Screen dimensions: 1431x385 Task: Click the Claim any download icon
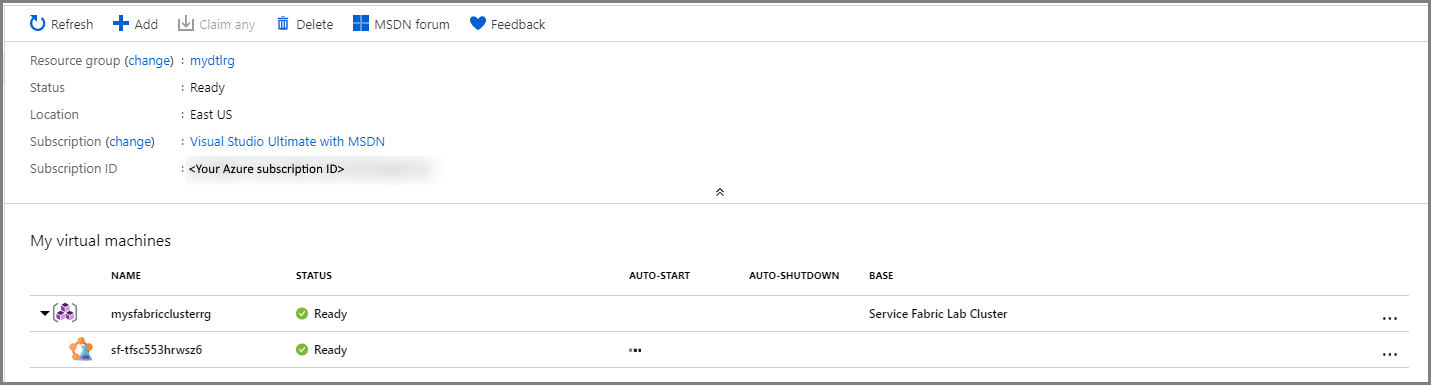coord(185,23)
